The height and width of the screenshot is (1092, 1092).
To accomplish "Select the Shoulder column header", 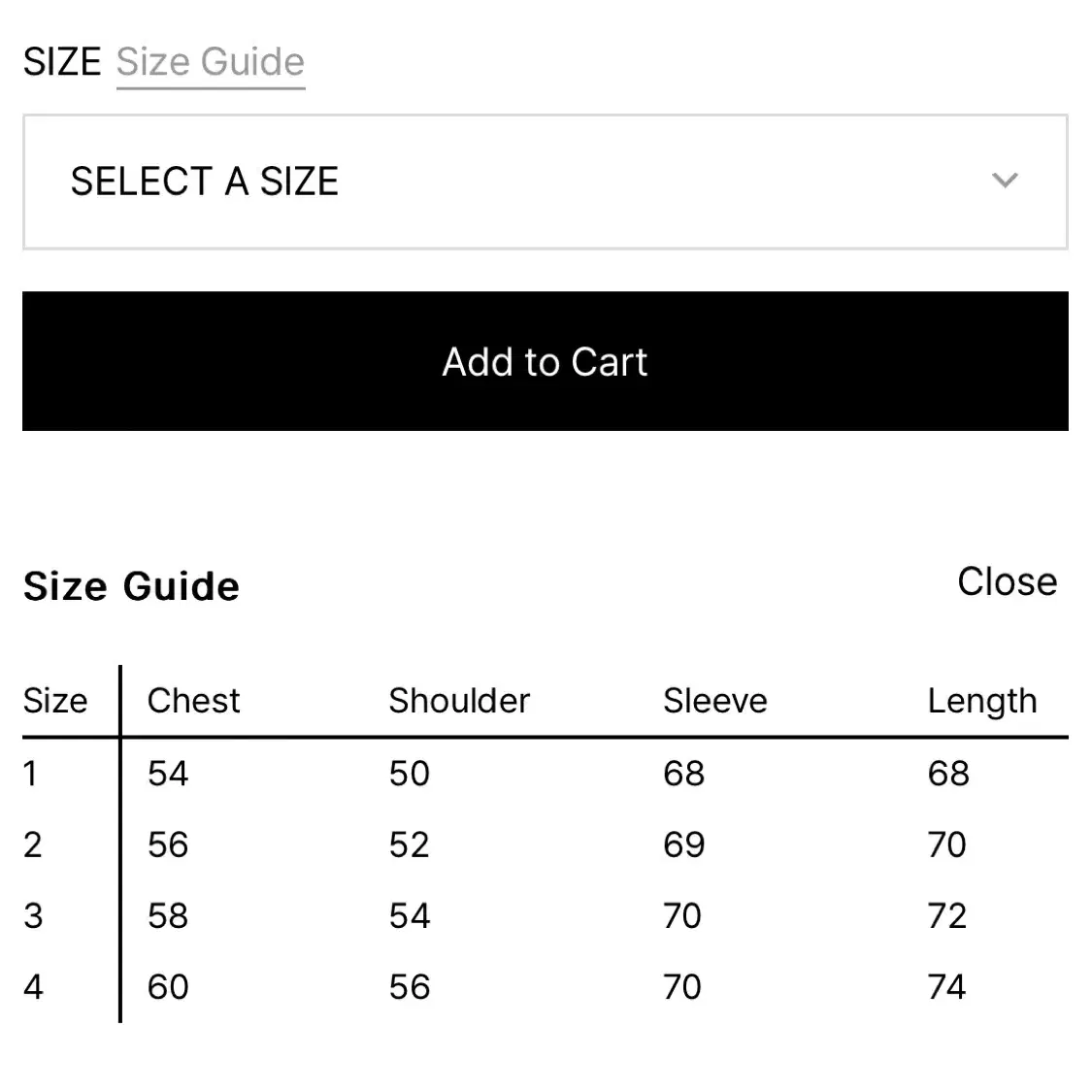I will [459, 701].
